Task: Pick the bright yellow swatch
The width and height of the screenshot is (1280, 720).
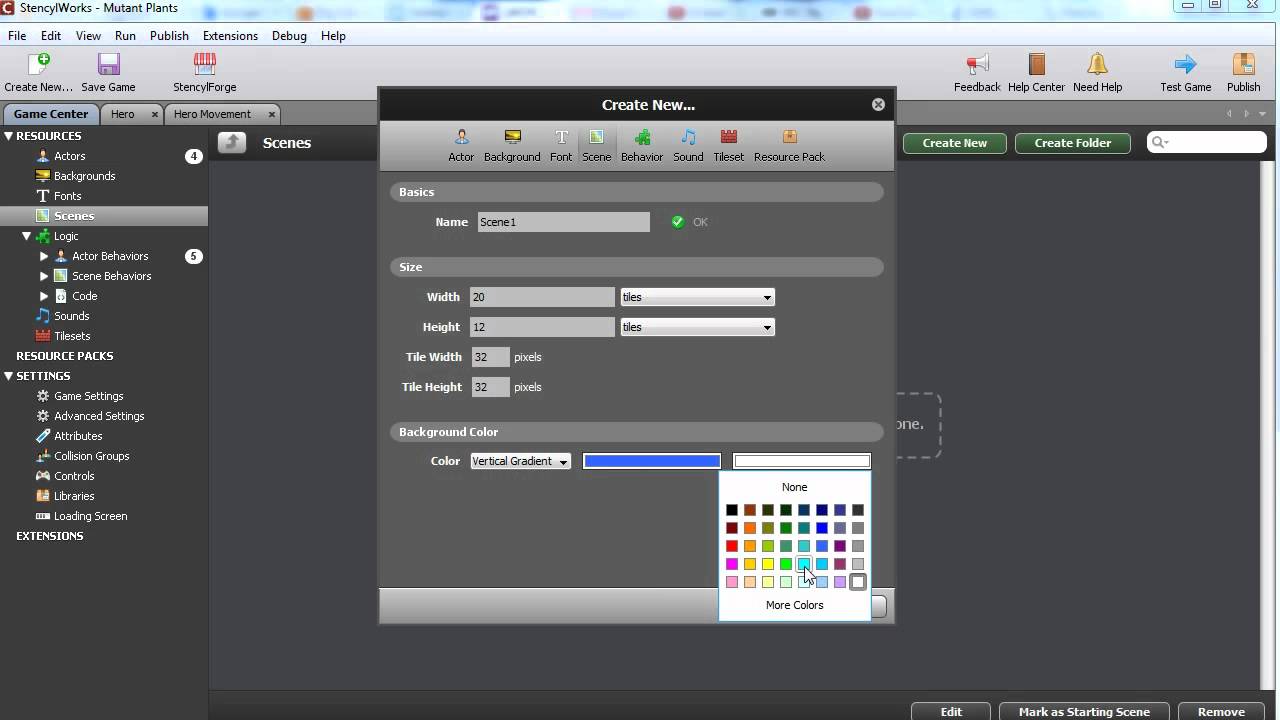Action: 768,564
